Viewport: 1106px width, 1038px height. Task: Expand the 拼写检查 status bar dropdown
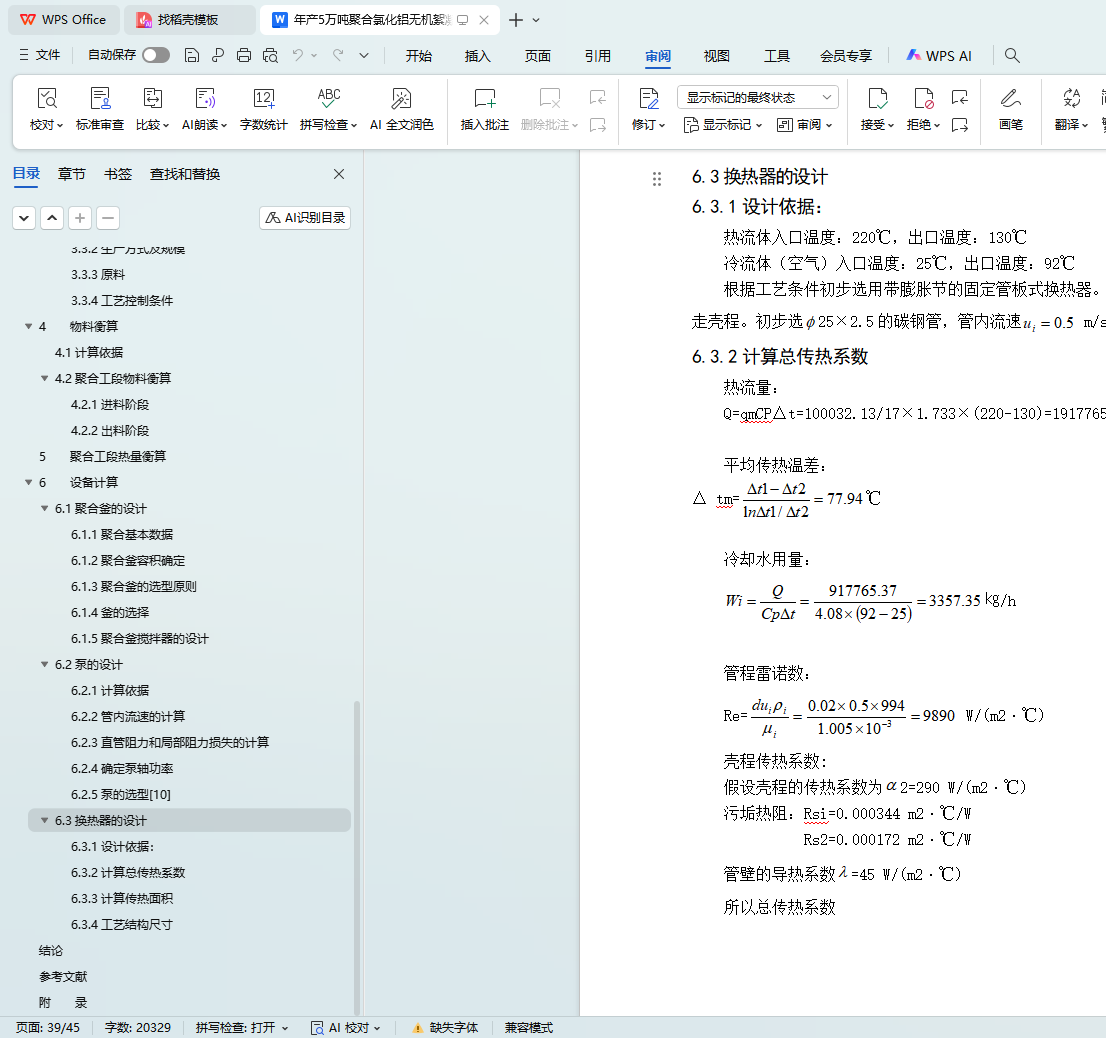pos(242,1028)
